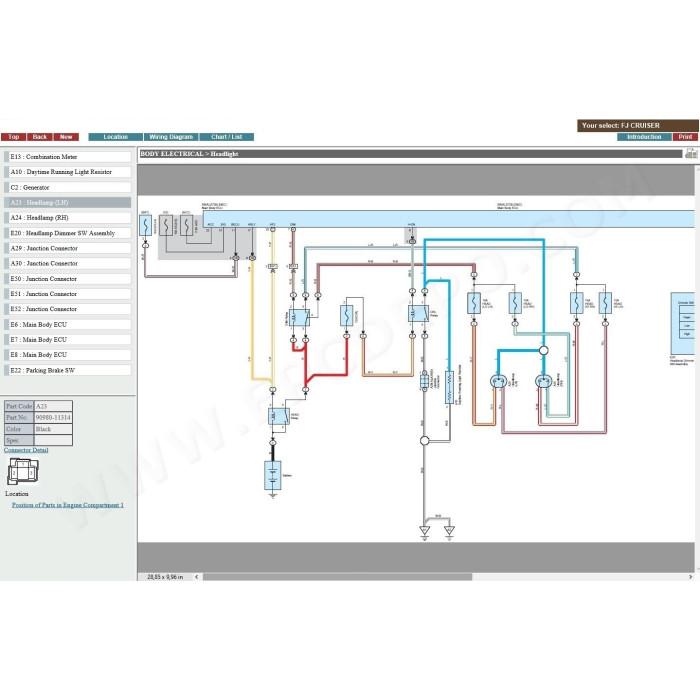Click the Color value Black cell
The width and height of the screenshot is (700, 700).
coord(53,429)
